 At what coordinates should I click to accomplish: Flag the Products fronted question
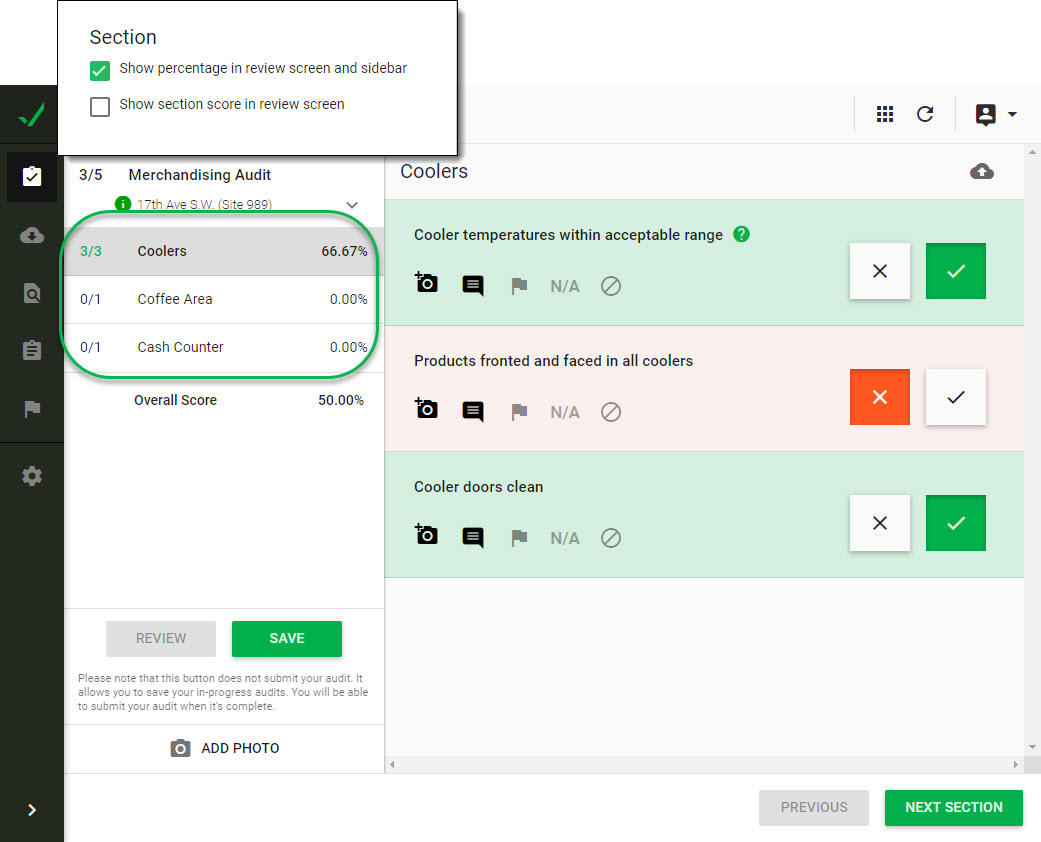click(519, 412)
